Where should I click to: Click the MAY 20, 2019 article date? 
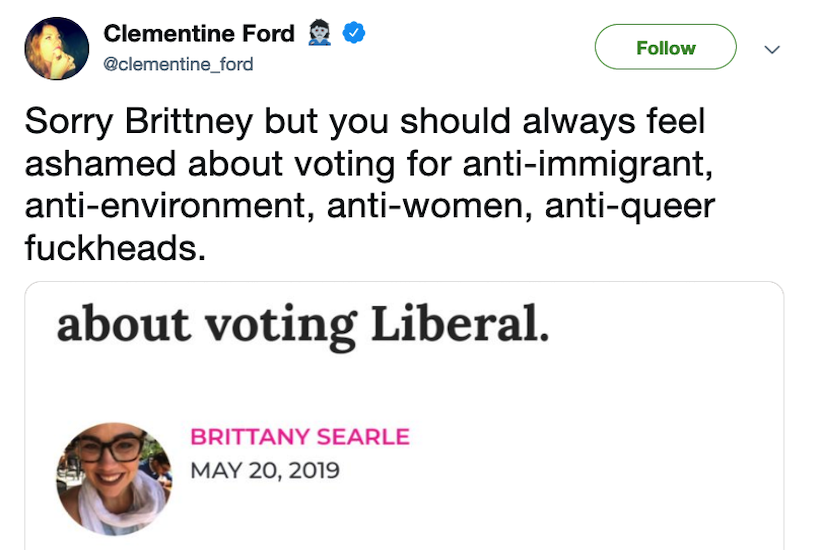pyautogui.click(x=264, y=469)
